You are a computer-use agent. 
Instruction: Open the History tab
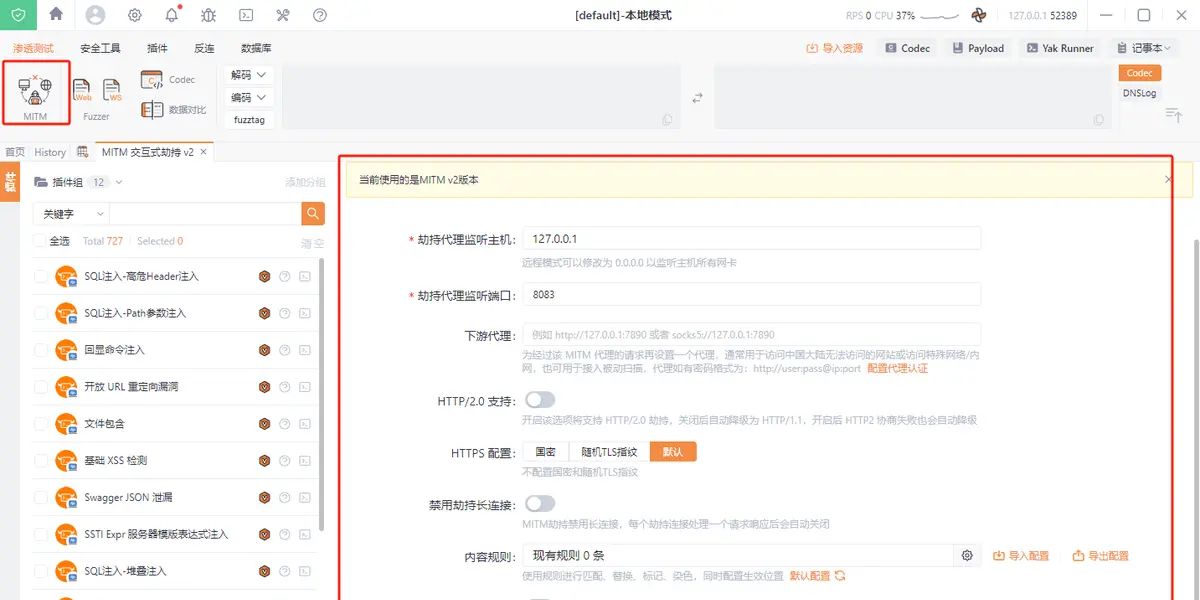tap(50, 152)
